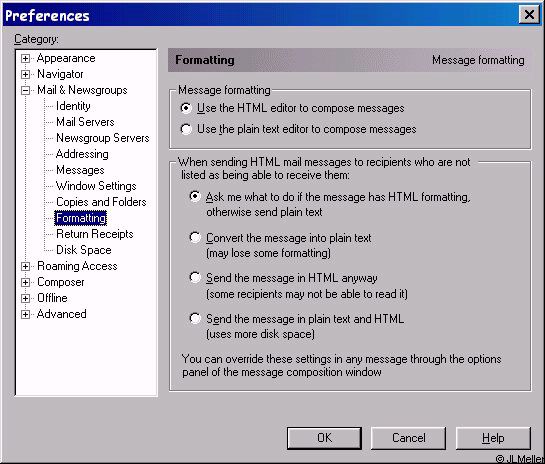The image size is (545, 464).
Task: Click the Cancel button
Action: pos(408,438)
